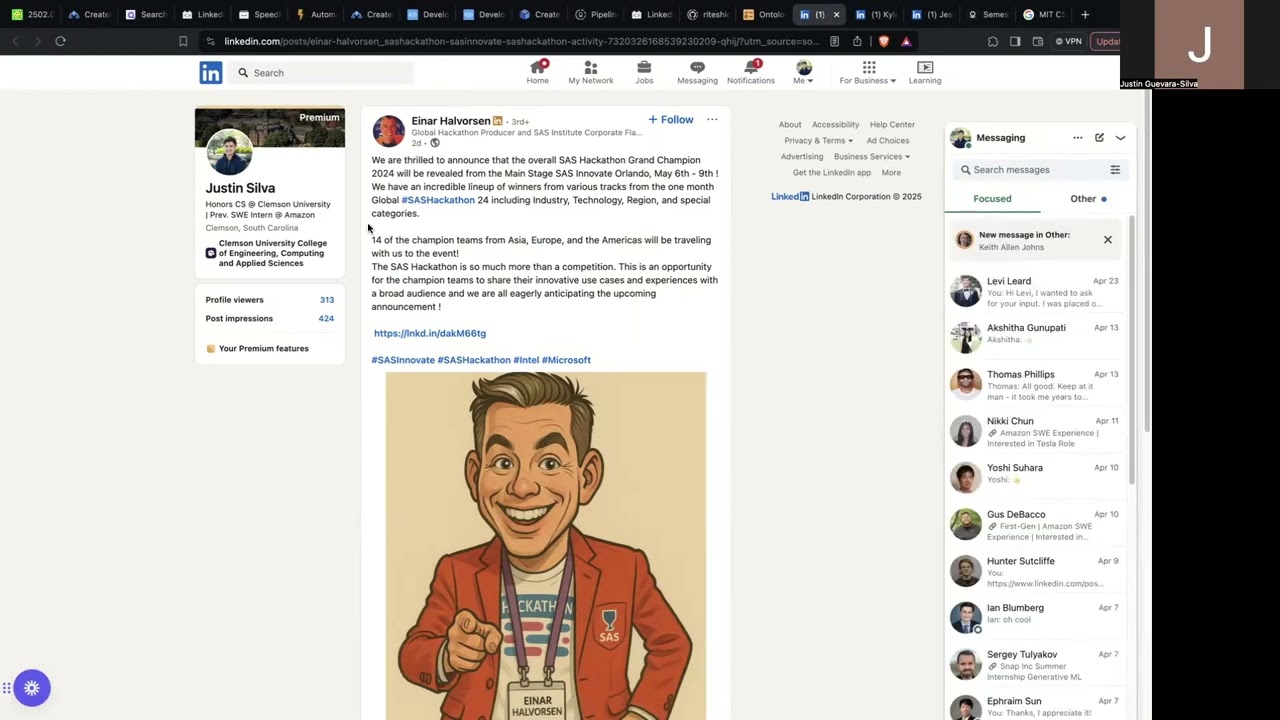Reload the page in browser toolbar
The width and height of the screenshot is (1280, 720).
60,41
